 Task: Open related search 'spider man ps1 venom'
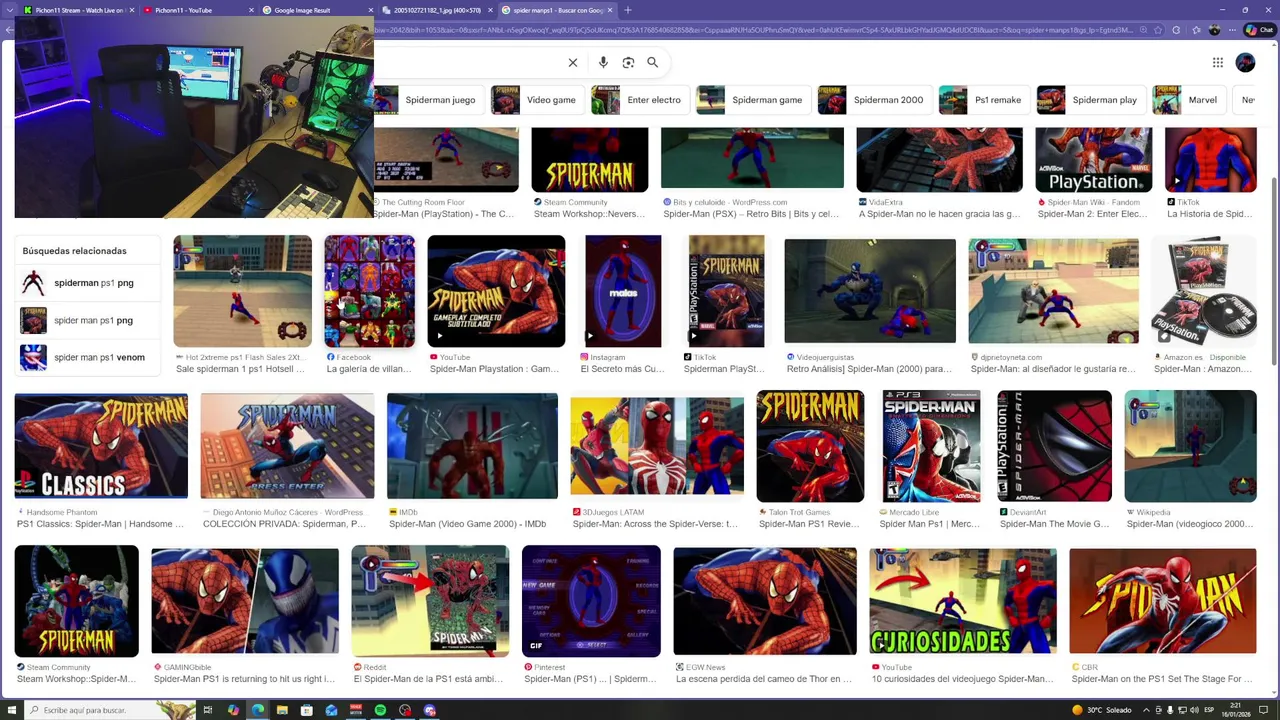pos(88,357)
